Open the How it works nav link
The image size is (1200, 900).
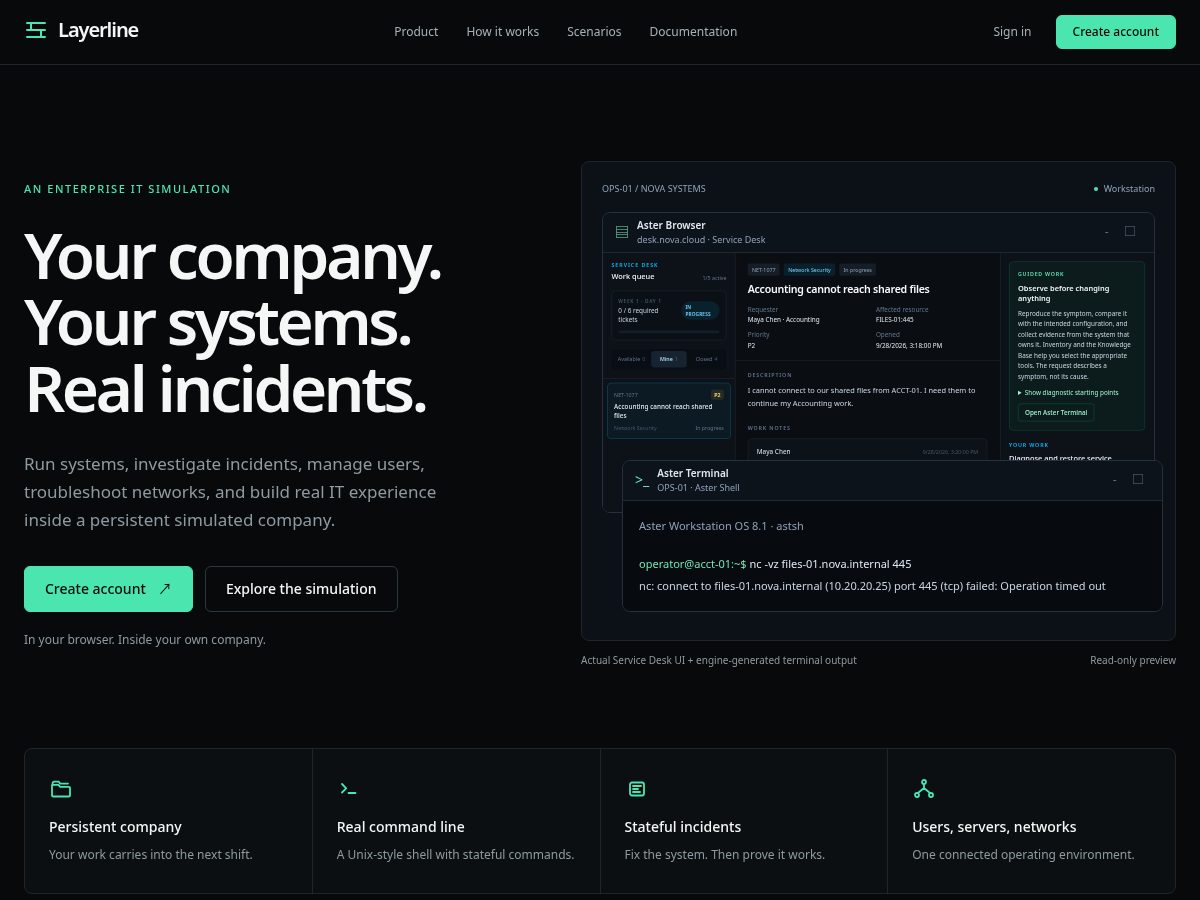tap(502, 31)
